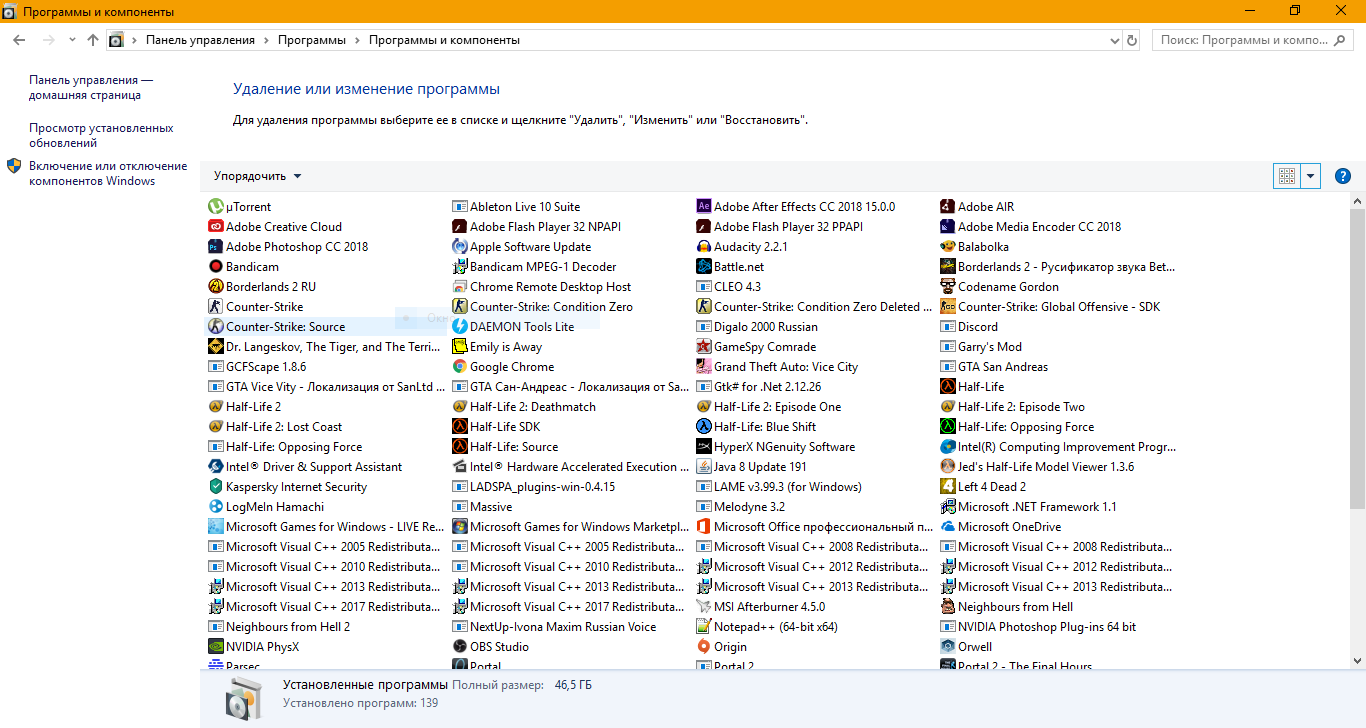Select HyperX NGenuity Software entry
This screenshot has height=728, width=1366.
click(776, 447)
